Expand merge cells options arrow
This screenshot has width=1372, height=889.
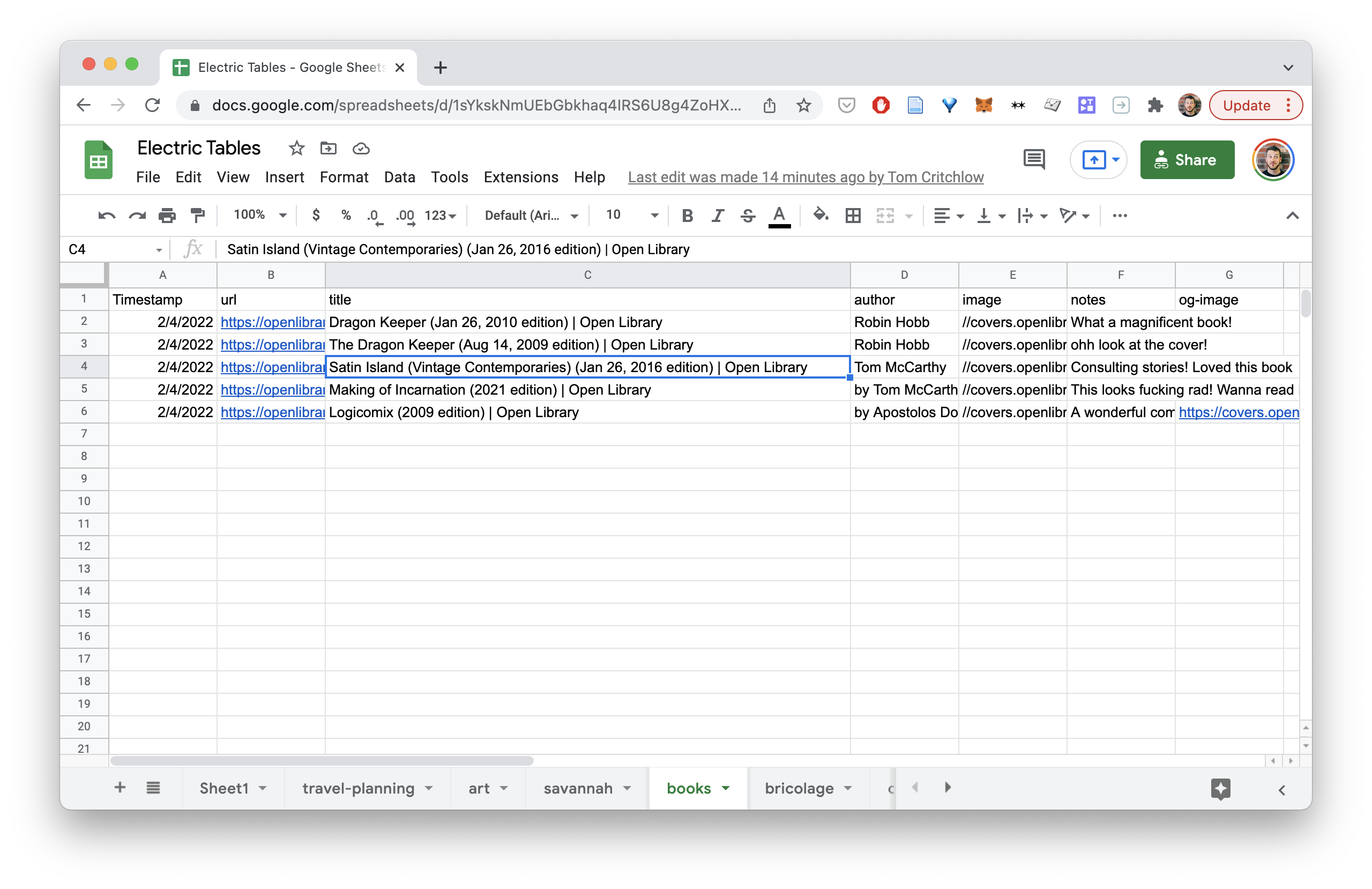point(909,216)
